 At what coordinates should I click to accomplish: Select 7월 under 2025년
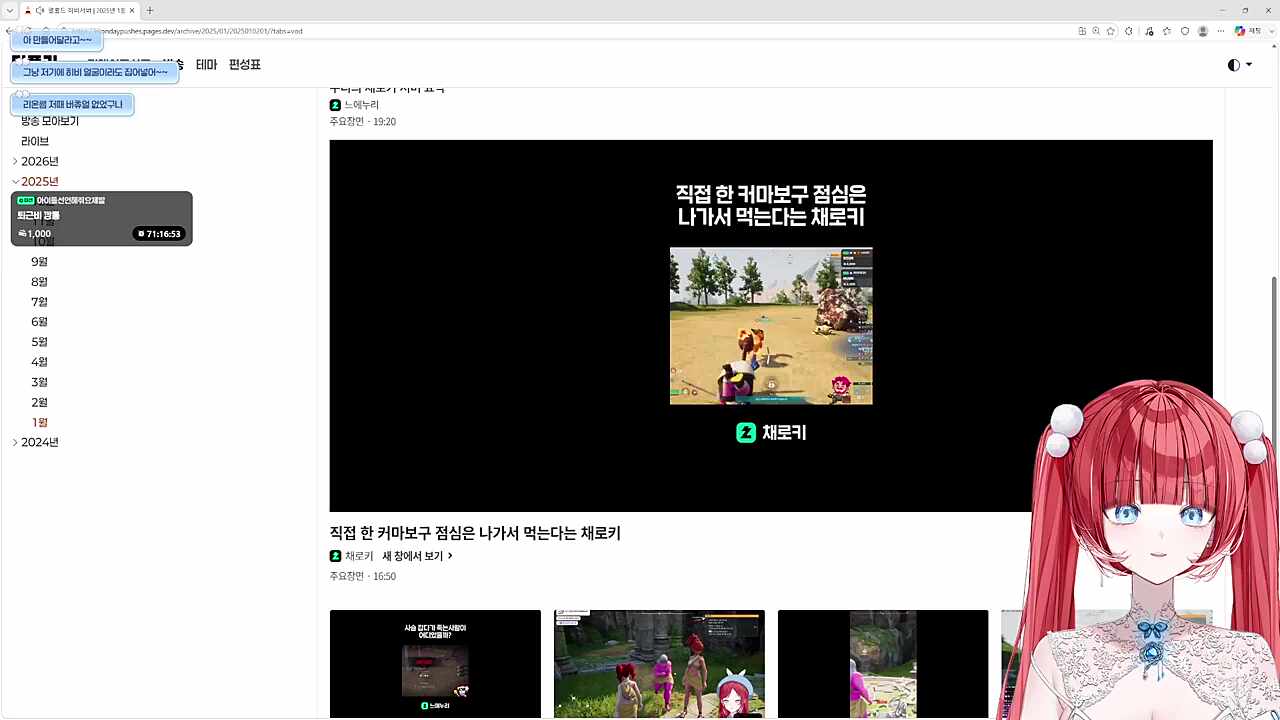coord(40,301)
